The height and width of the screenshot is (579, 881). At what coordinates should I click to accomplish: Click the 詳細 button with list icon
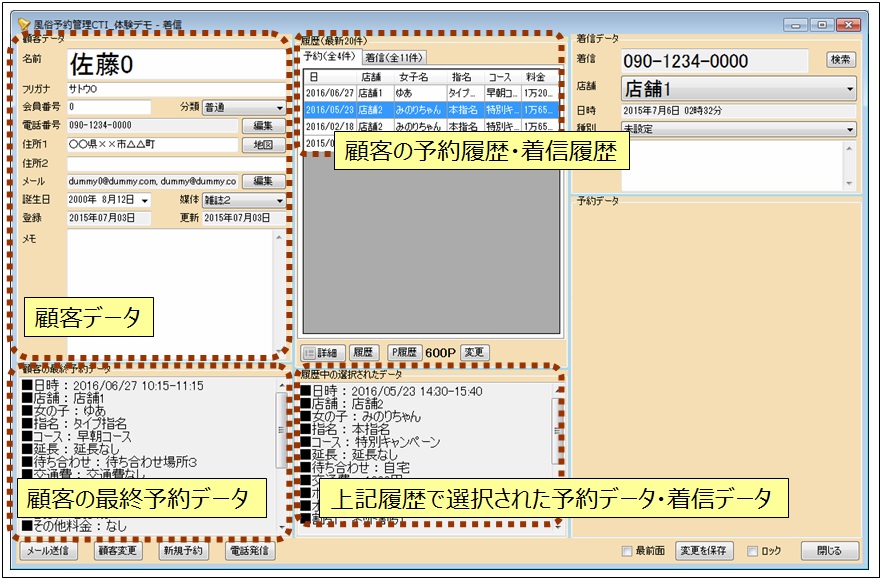(322, 352)
